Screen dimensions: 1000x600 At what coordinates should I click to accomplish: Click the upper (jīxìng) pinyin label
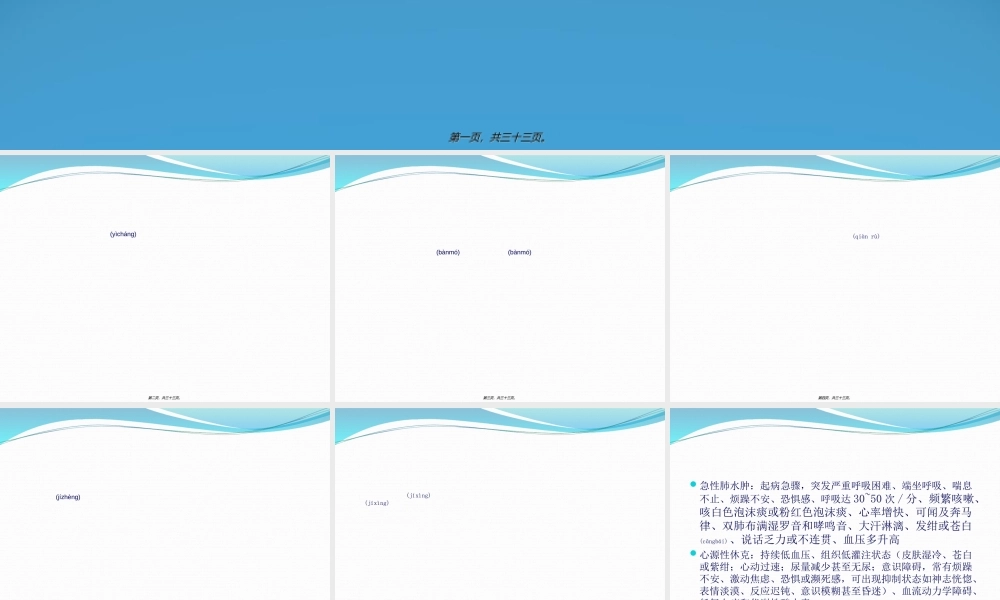[x=418, y=495]
